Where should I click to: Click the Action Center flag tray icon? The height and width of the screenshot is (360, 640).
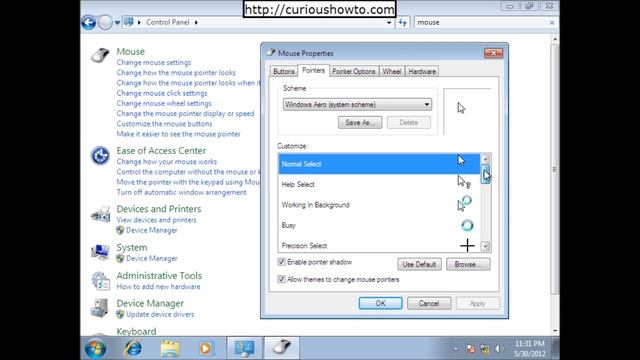tap(471, 349)
